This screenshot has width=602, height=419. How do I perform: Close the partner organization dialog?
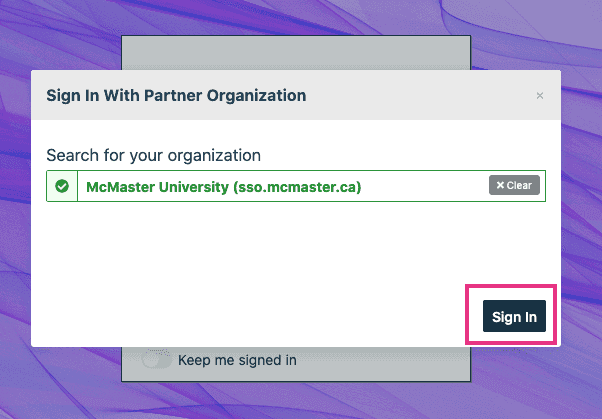tap(540, 96)
